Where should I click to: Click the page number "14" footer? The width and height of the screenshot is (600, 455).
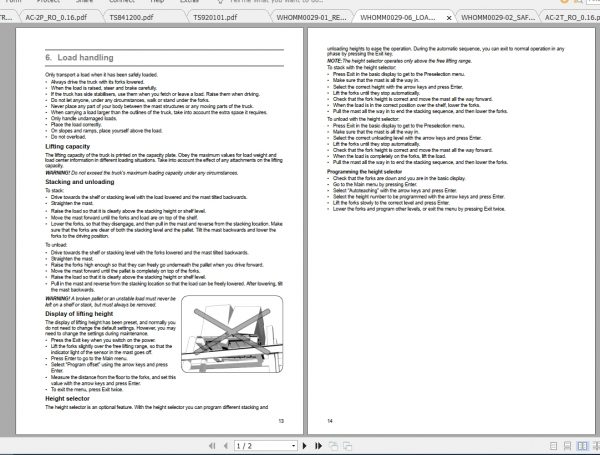pos(330,421)
